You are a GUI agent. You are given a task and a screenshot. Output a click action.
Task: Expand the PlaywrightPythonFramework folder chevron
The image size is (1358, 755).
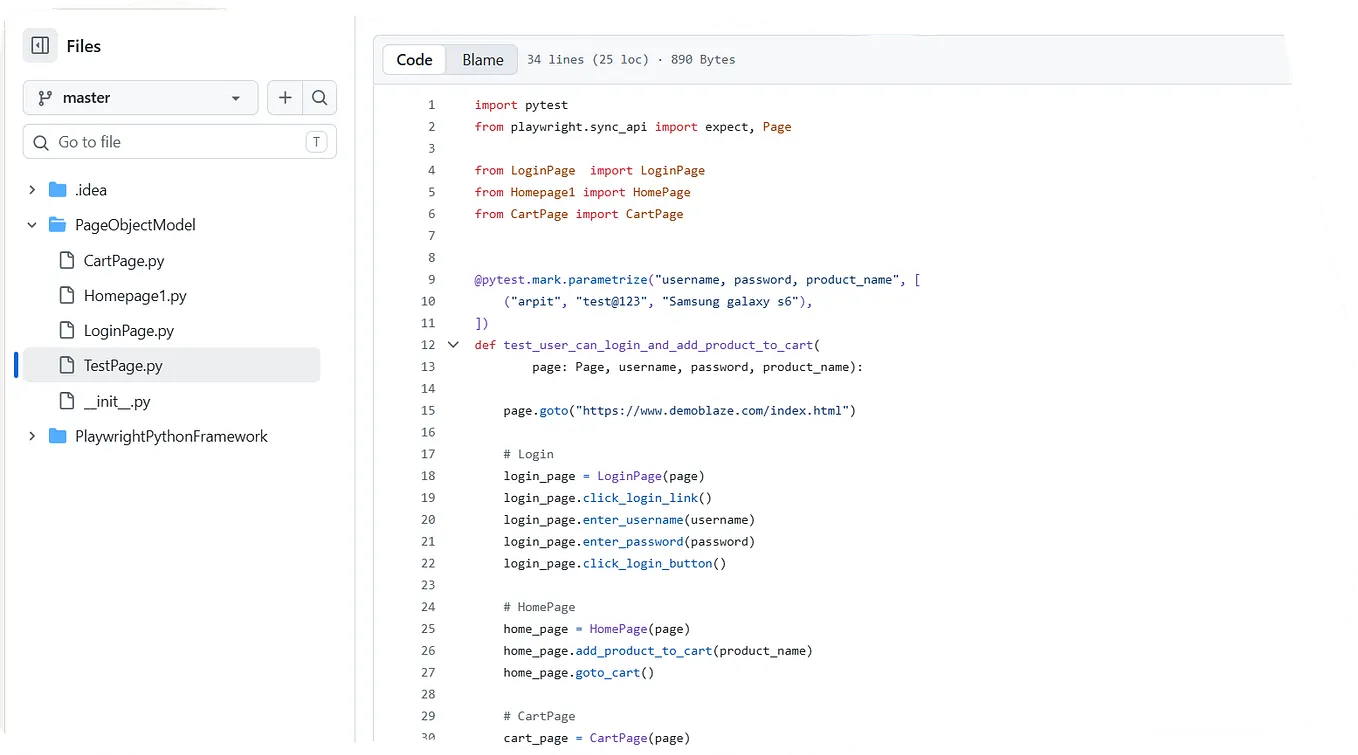(x=32, y=436)
